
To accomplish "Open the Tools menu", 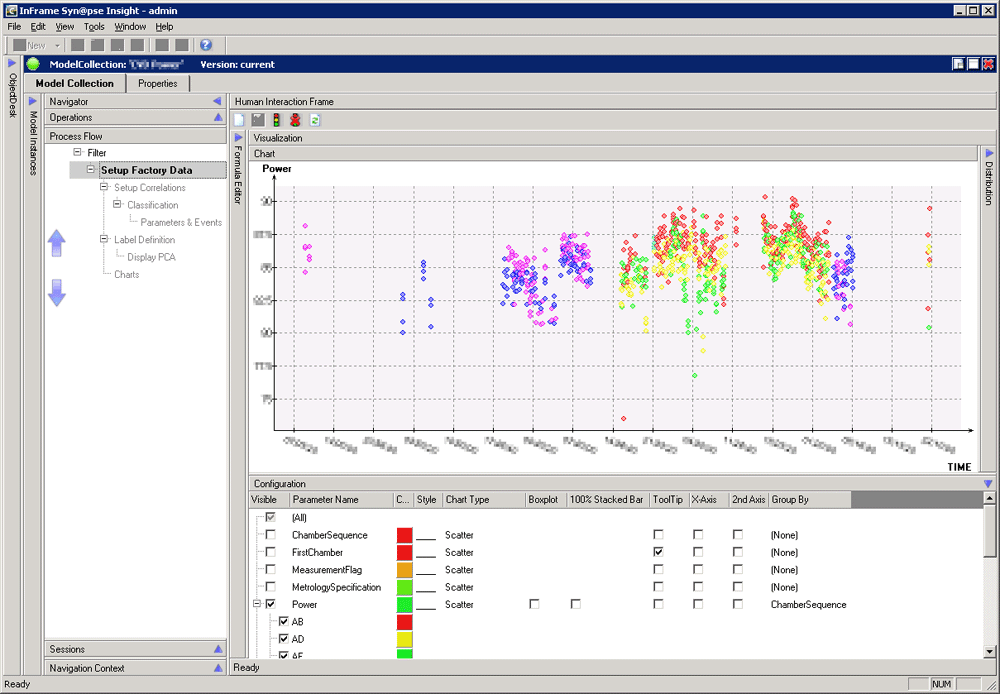I will [94, 27].
